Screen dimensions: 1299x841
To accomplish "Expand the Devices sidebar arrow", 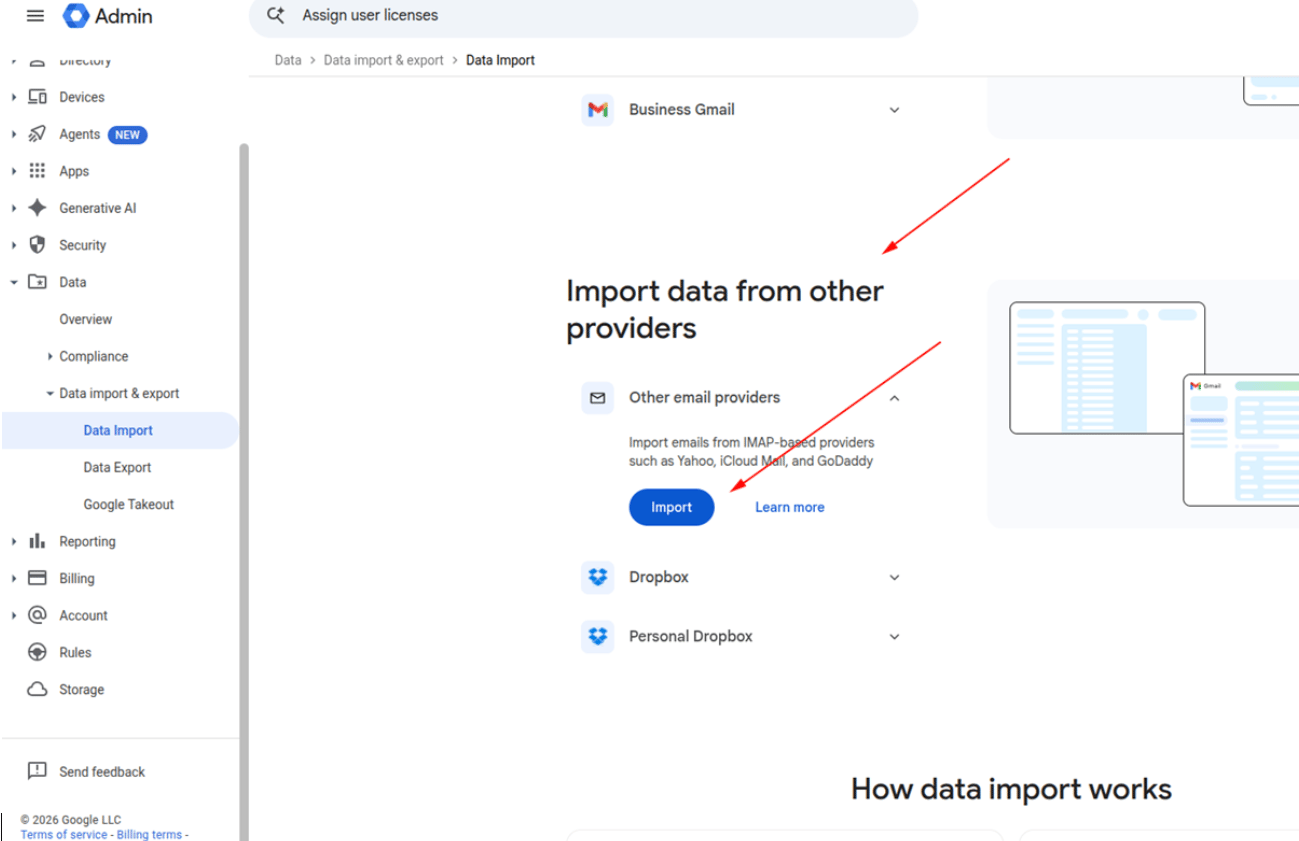I will (x=14, y=97).
